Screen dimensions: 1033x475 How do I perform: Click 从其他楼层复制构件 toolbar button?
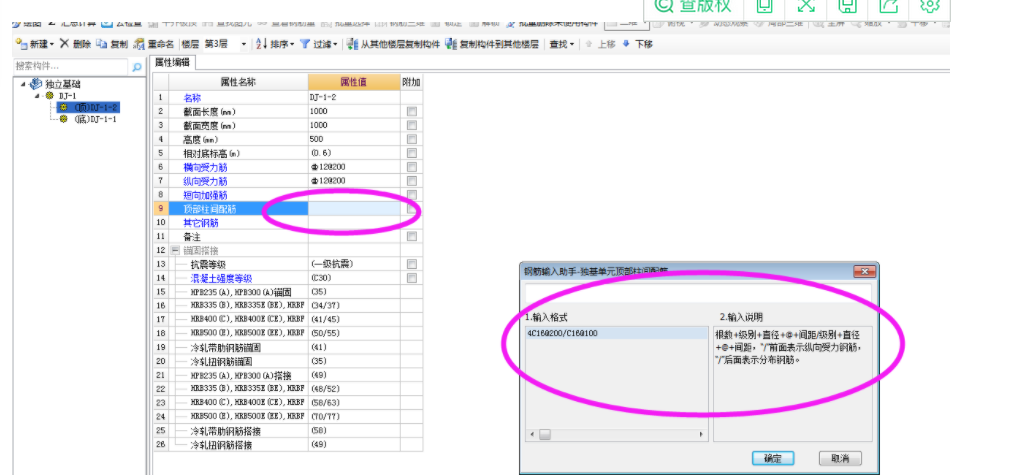(x=394, y=44)
